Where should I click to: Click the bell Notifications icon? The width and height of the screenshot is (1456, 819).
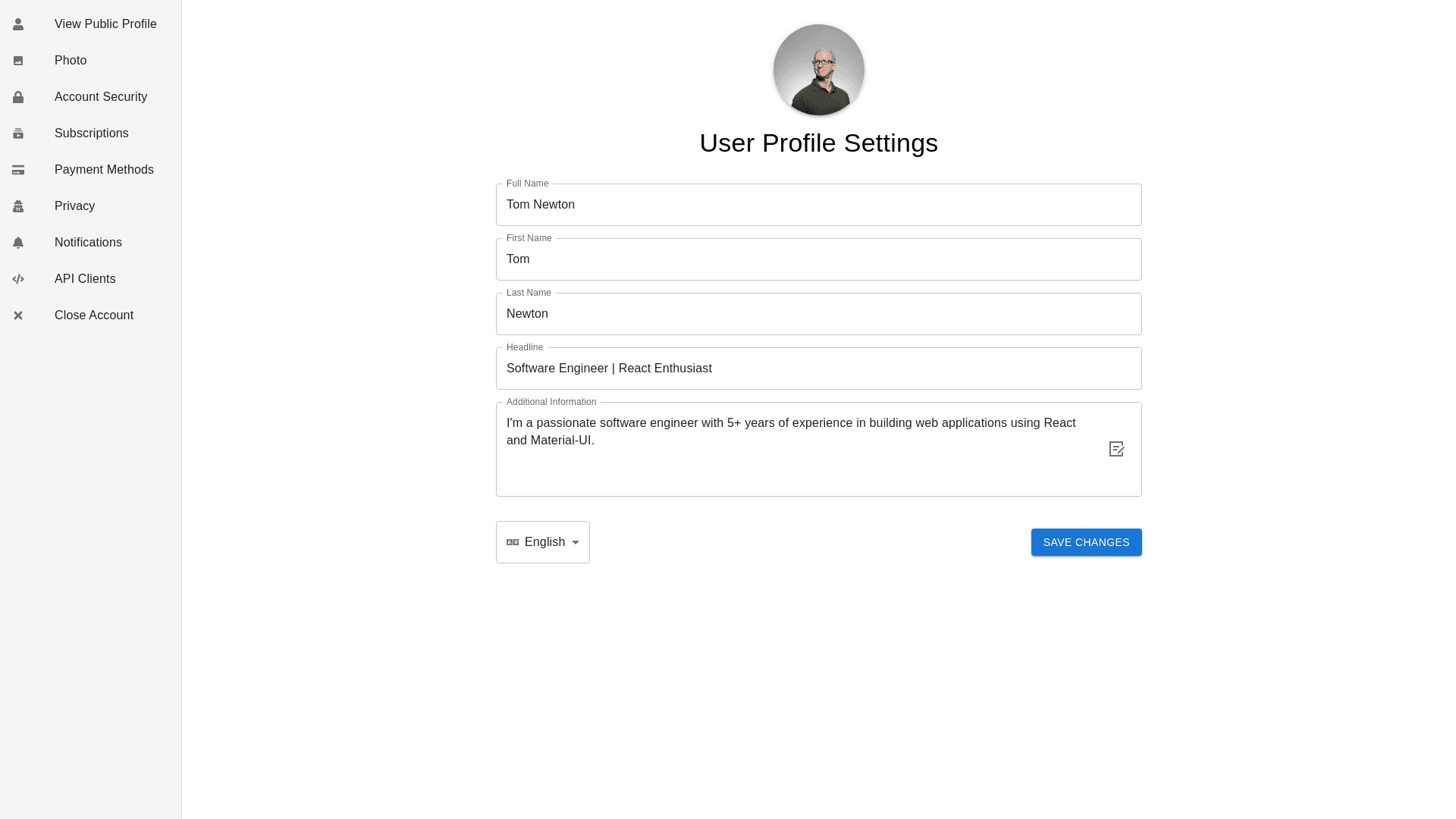pos(18,243)
